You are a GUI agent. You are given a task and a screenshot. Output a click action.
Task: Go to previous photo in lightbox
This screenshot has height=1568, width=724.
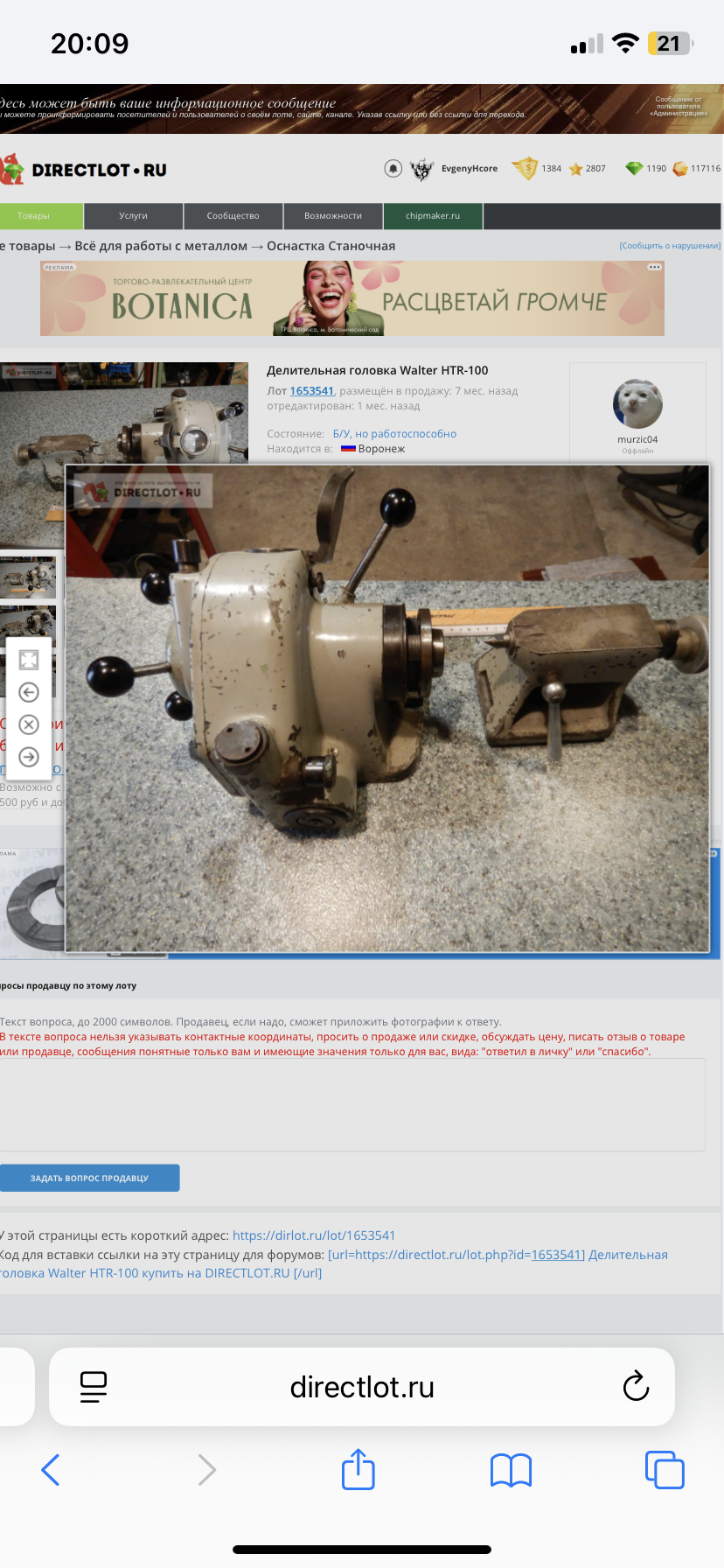[x=29, y=692]
